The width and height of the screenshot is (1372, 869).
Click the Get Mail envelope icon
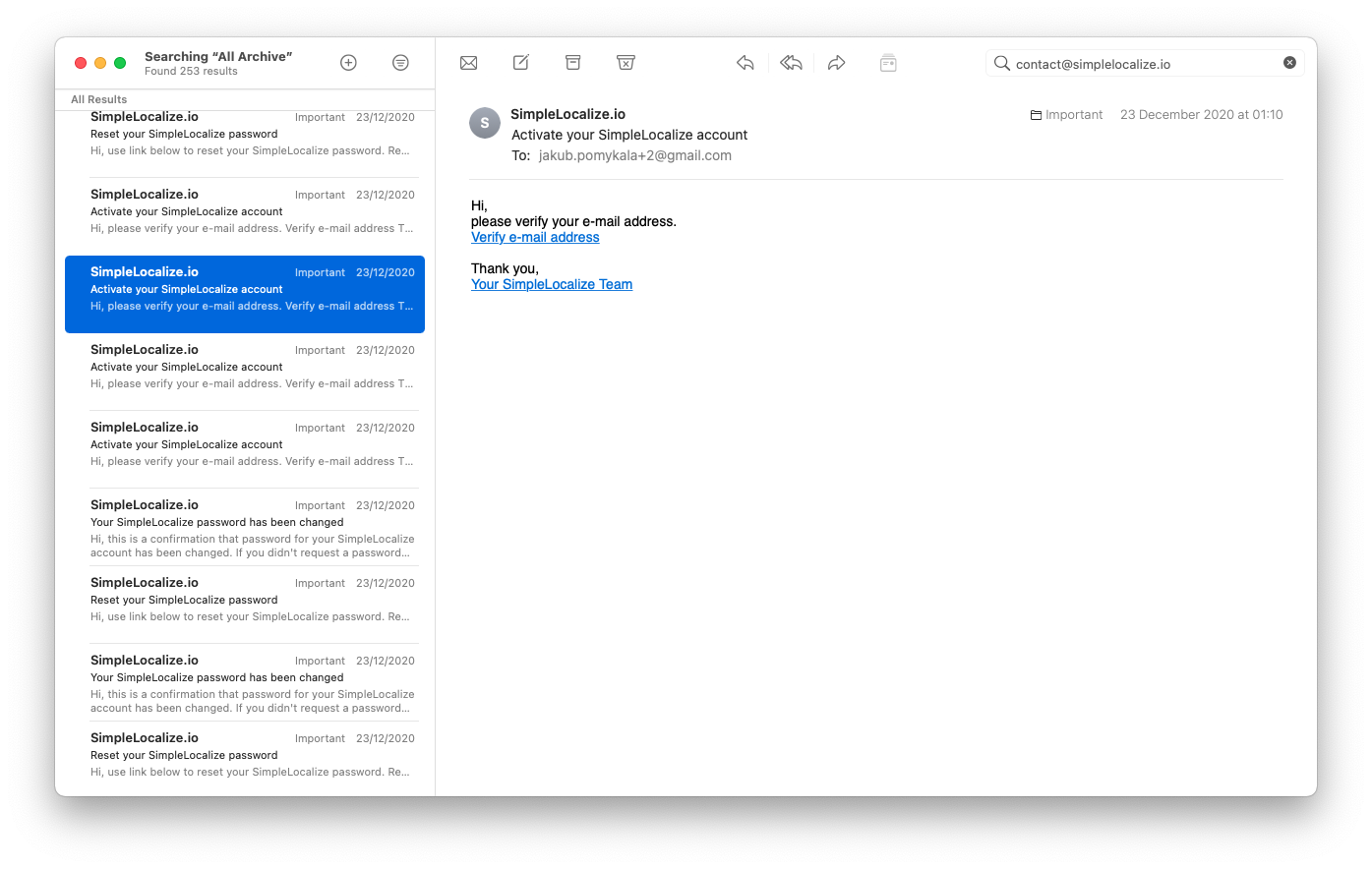pos(469,63)
